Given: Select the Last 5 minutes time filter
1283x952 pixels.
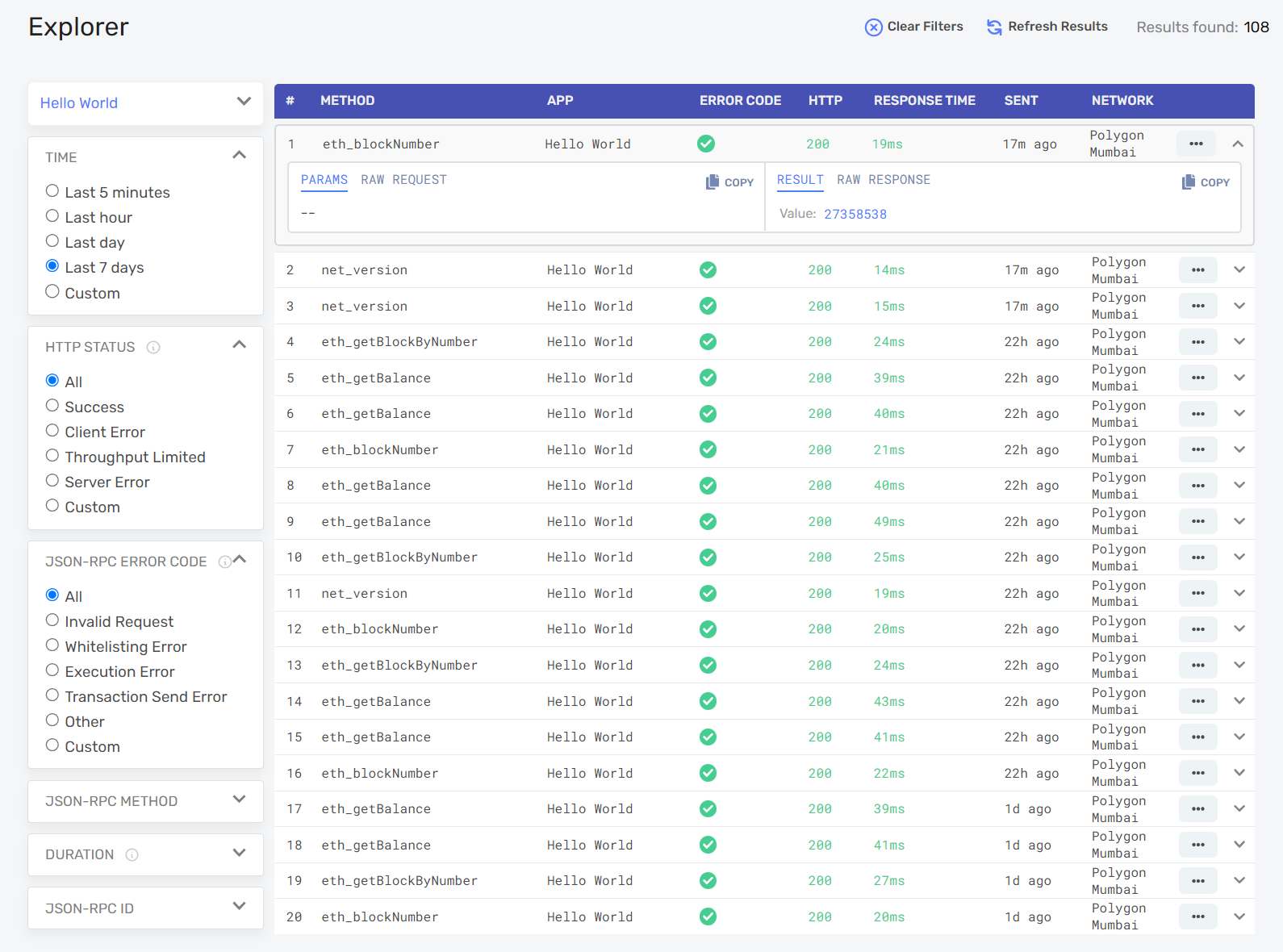Looking at the screenshot, I should pyautogui.click(x=52, y=191).
